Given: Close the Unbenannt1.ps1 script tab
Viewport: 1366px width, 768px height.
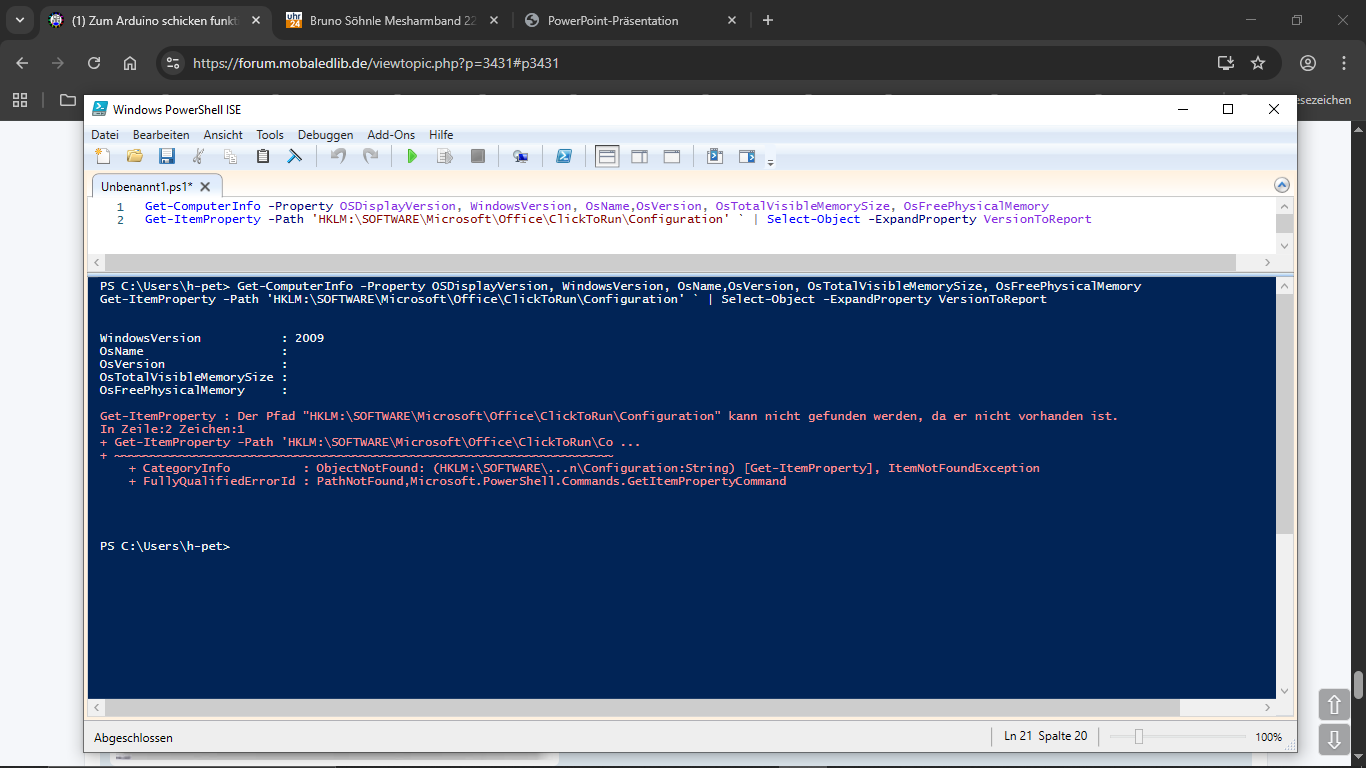Looking at the screenshot, I should click(206, 186).
